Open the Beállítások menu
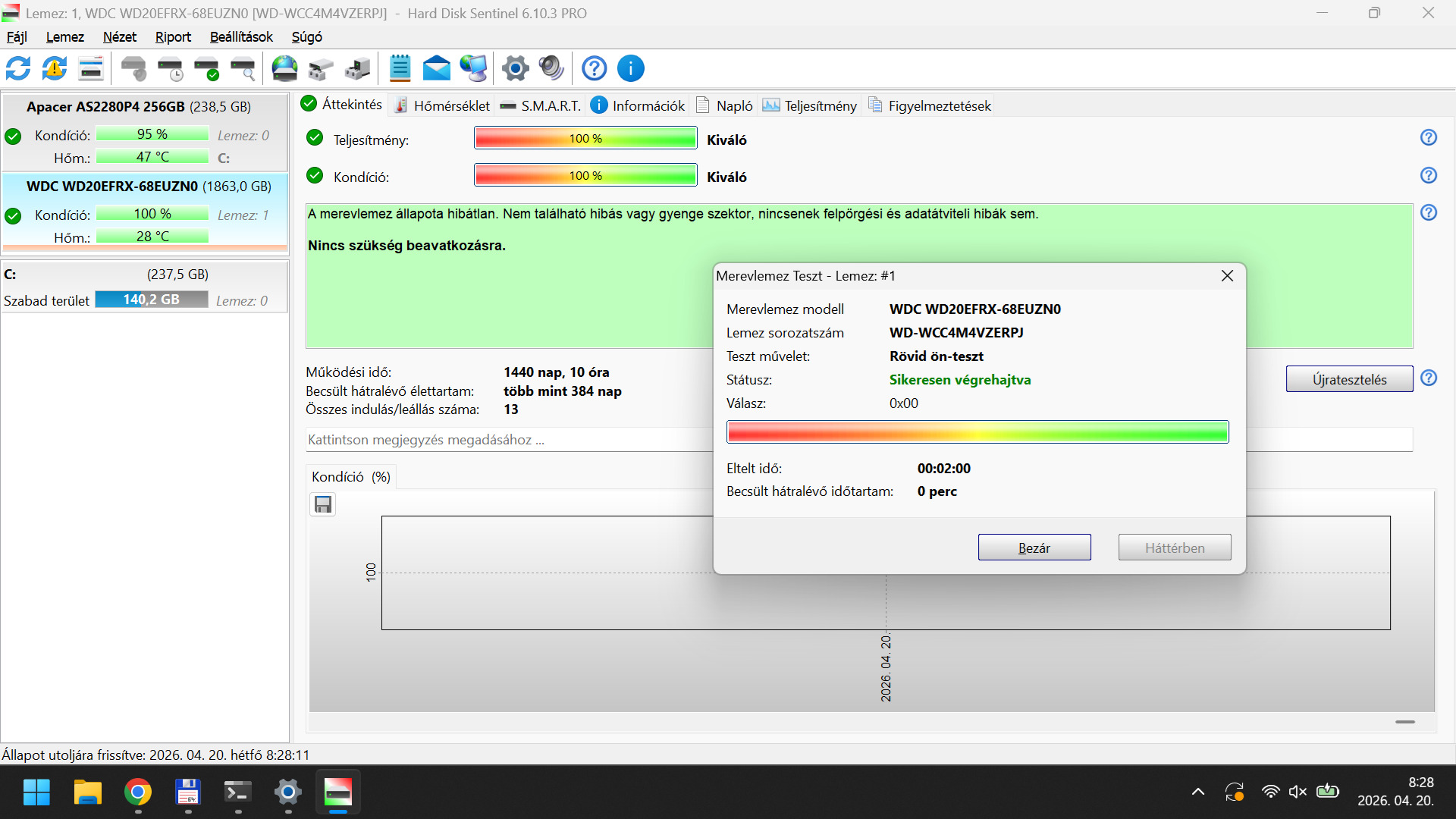The width and height of the screenshot is (1456, 819). [241, 37]
